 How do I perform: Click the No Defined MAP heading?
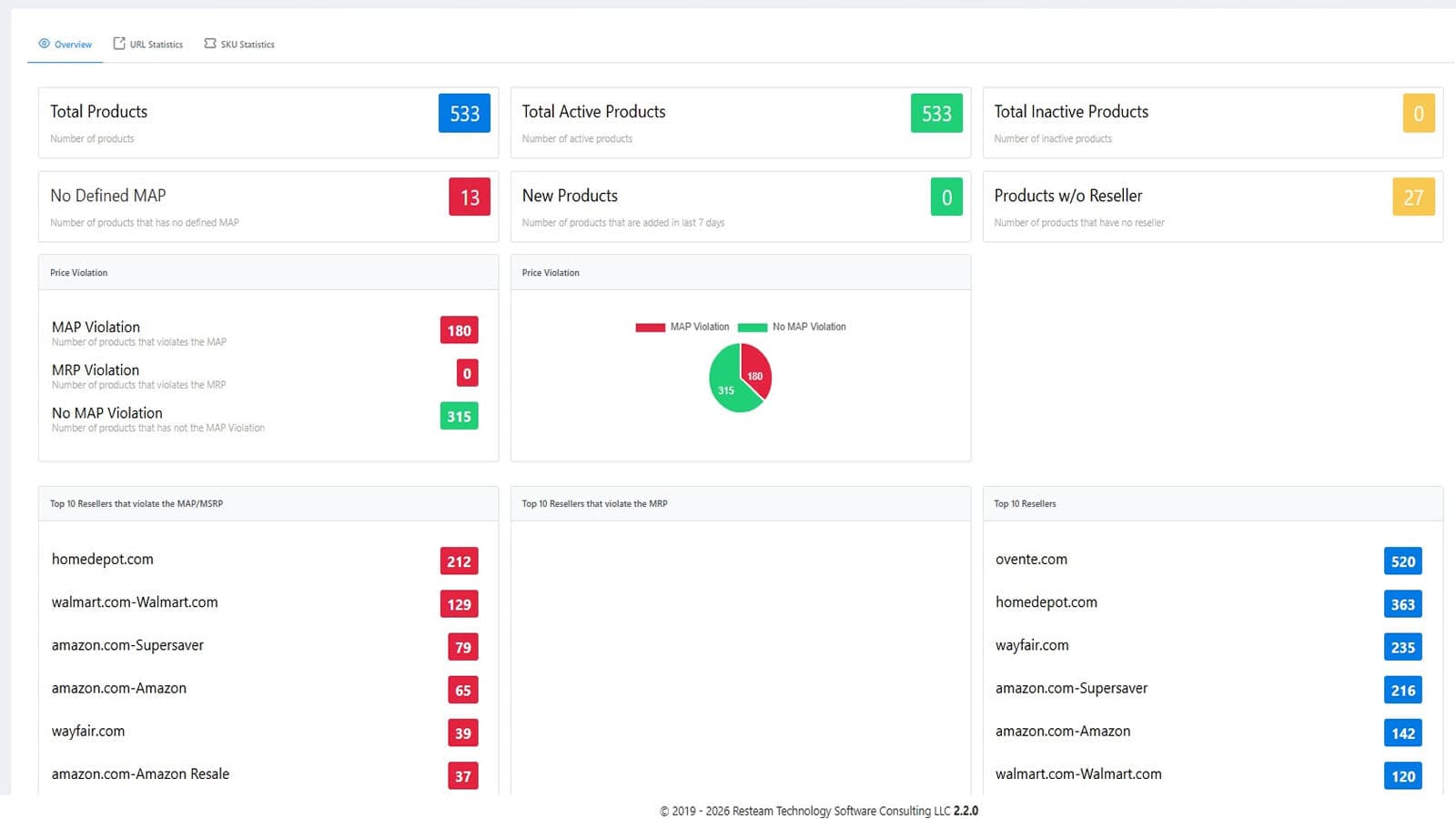108,196
